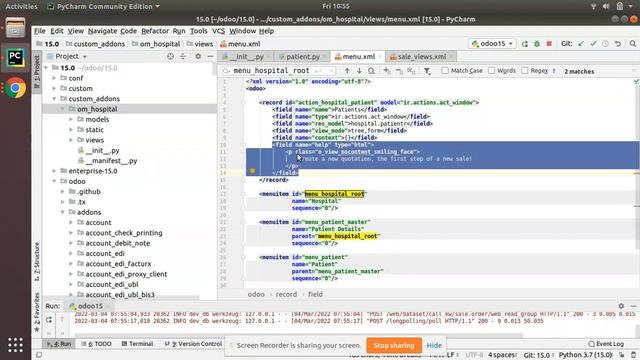Start debugging with the bug icon

point(537,44)
